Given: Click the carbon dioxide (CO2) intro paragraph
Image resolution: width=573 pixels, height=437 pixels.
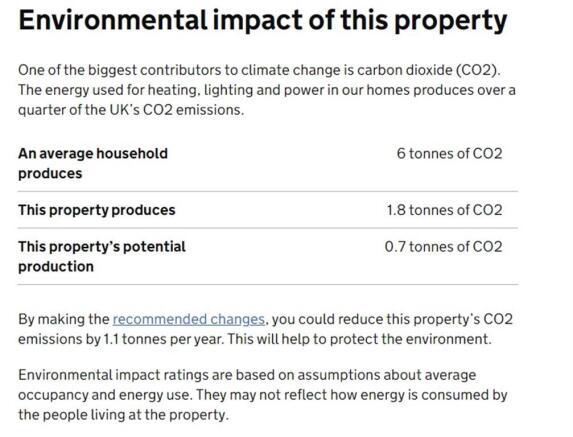Looking at the screenshot, I should pyautogui.click(x=267, y=90).
